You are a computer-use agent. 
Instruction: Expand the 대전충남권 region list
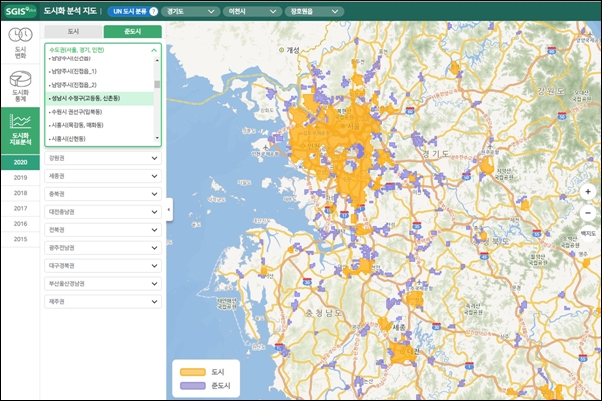click(x=103, y=212)
